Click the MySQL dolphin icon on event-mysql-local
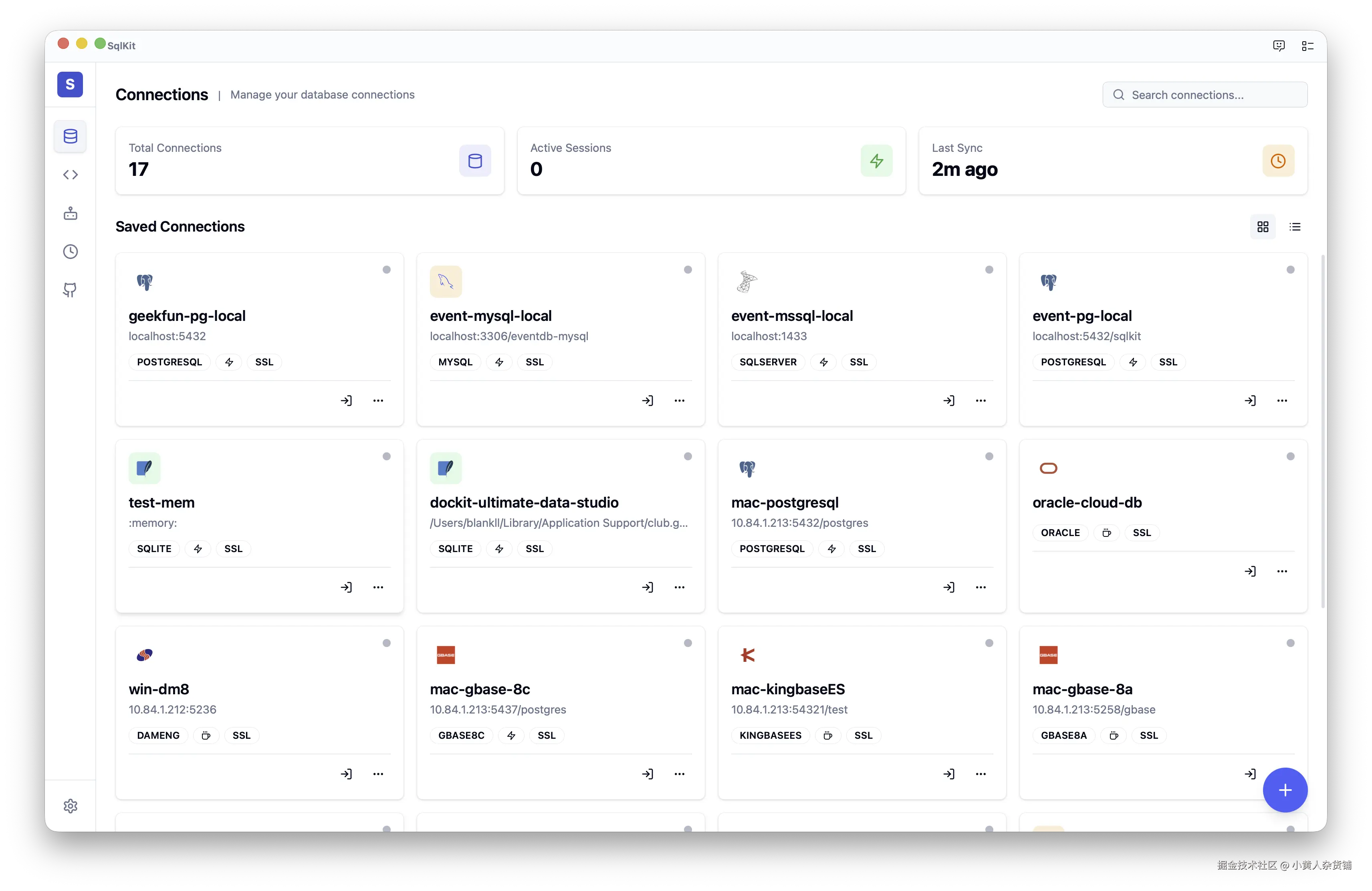The height and width of the screenshot is (891, 1372). (446, 282)
